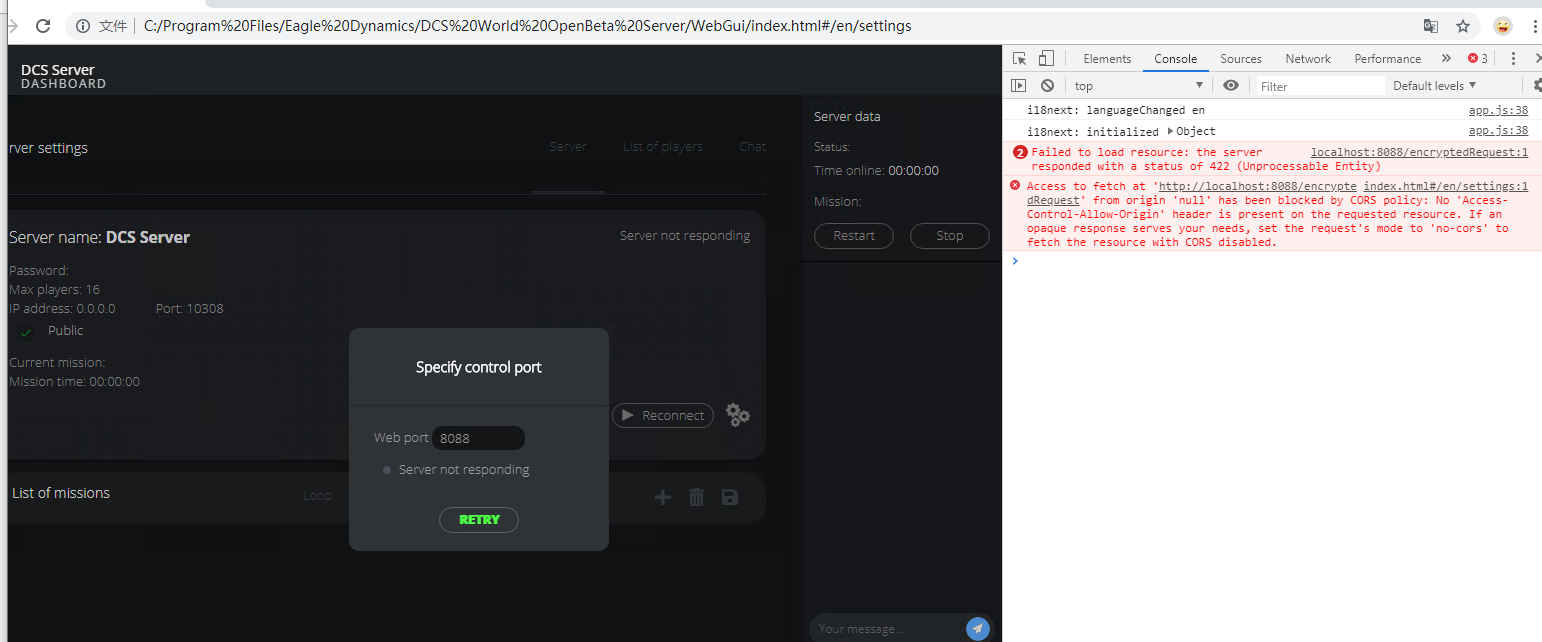Screen dimensions: 1542x642
Task: Click app.js:38 link for languageChanged
Action: [1498, 110]
